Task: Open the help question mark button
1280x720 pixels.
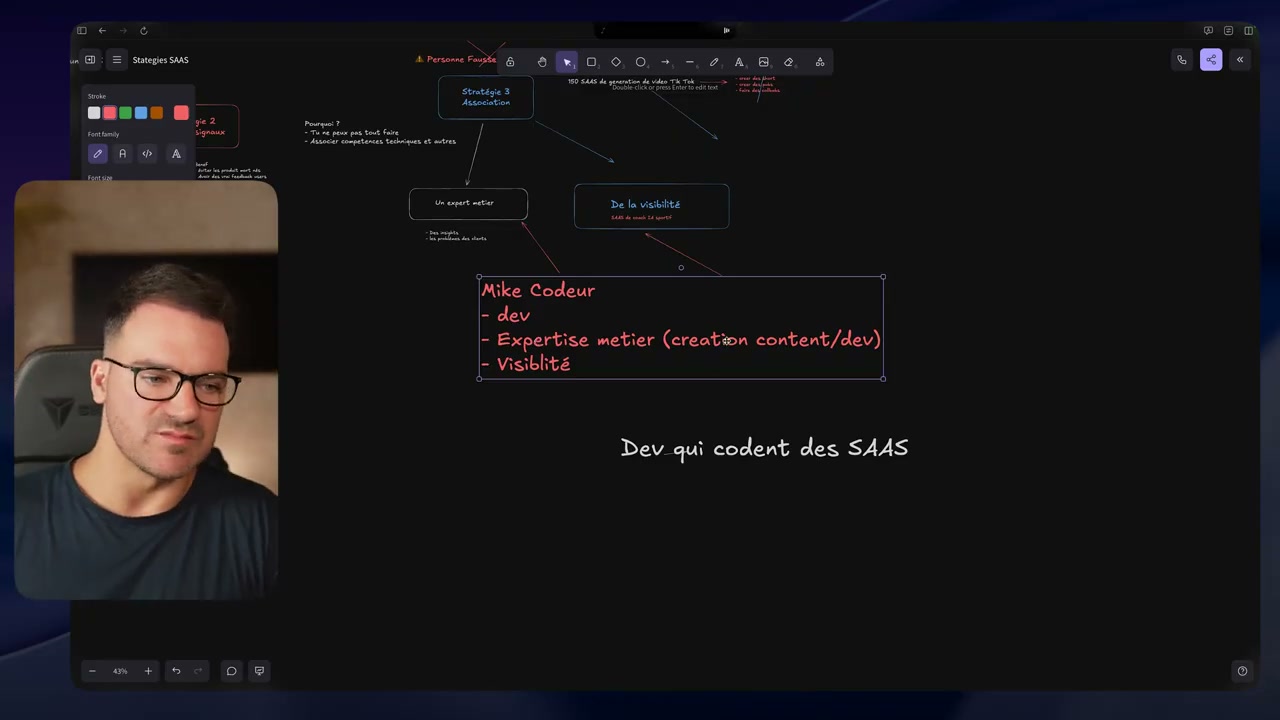Action: coord(1242,671)
